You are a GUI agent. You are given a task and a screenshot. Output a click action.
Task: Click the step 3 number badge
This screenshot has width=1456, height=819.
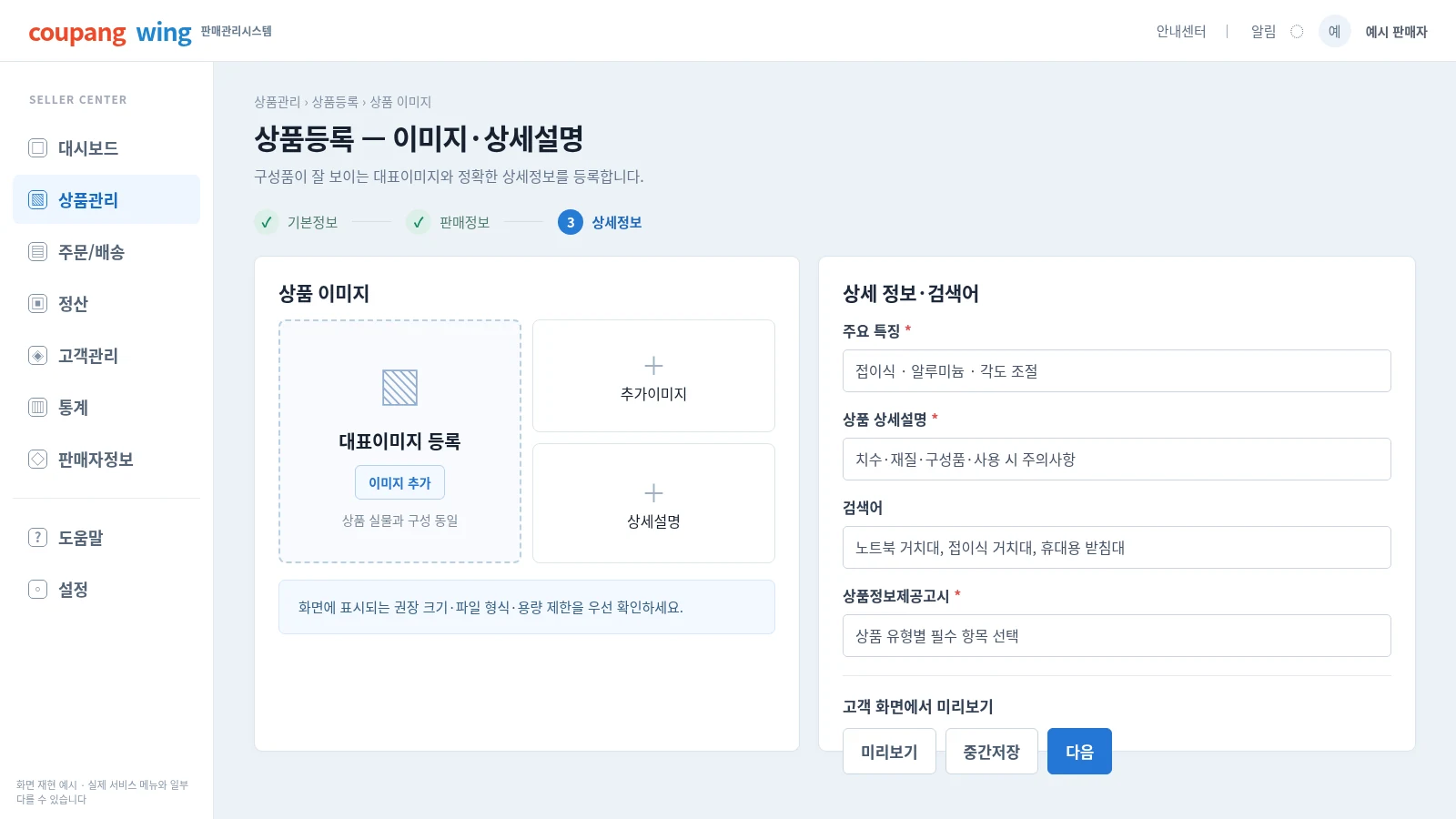tap(571, 222)
